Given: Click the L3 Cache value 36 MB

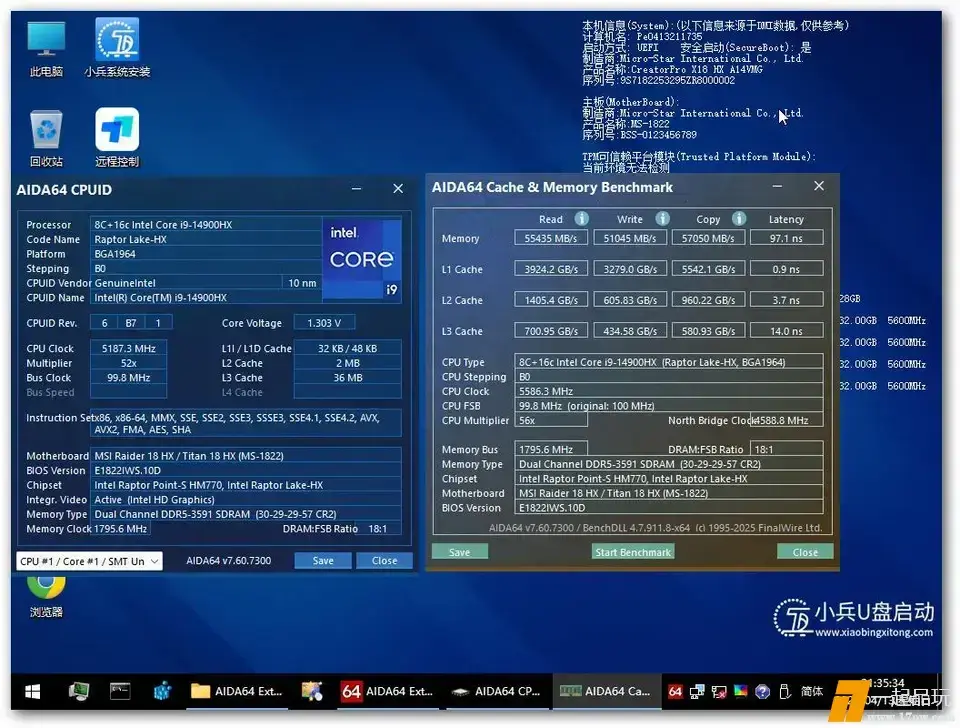Looking at the screenshot, I should (348, 378).
